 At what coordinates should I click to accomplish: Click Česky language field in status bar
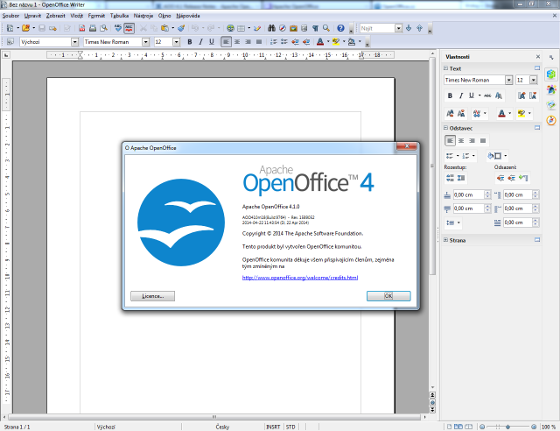[x=222, y=427]
